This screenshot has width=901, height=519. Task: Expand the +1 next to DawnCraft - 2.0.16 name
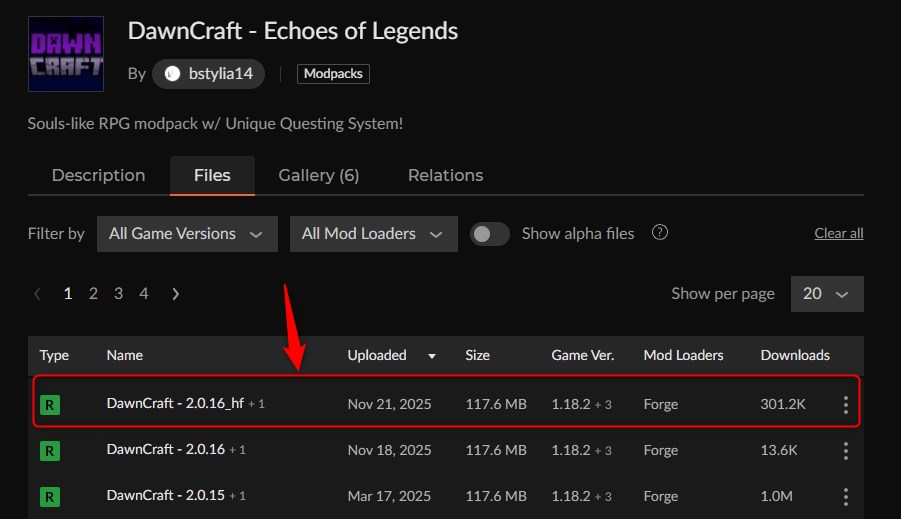tap(237, 450)
